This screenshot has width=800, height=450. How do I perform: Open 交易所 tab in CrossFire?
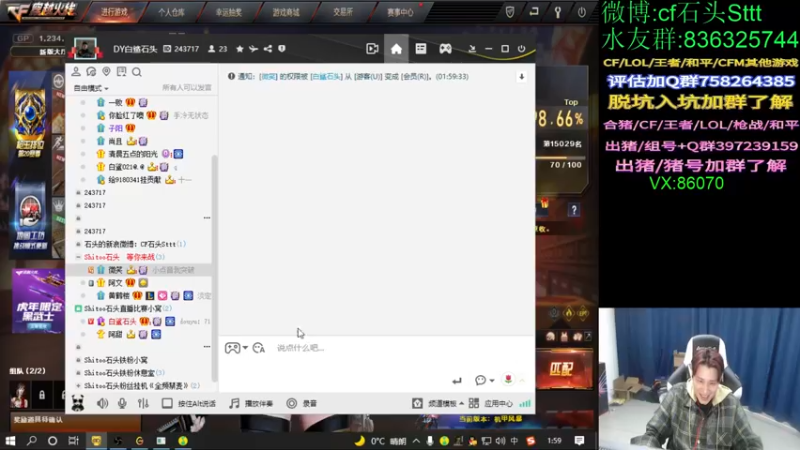tap(343, 12)
